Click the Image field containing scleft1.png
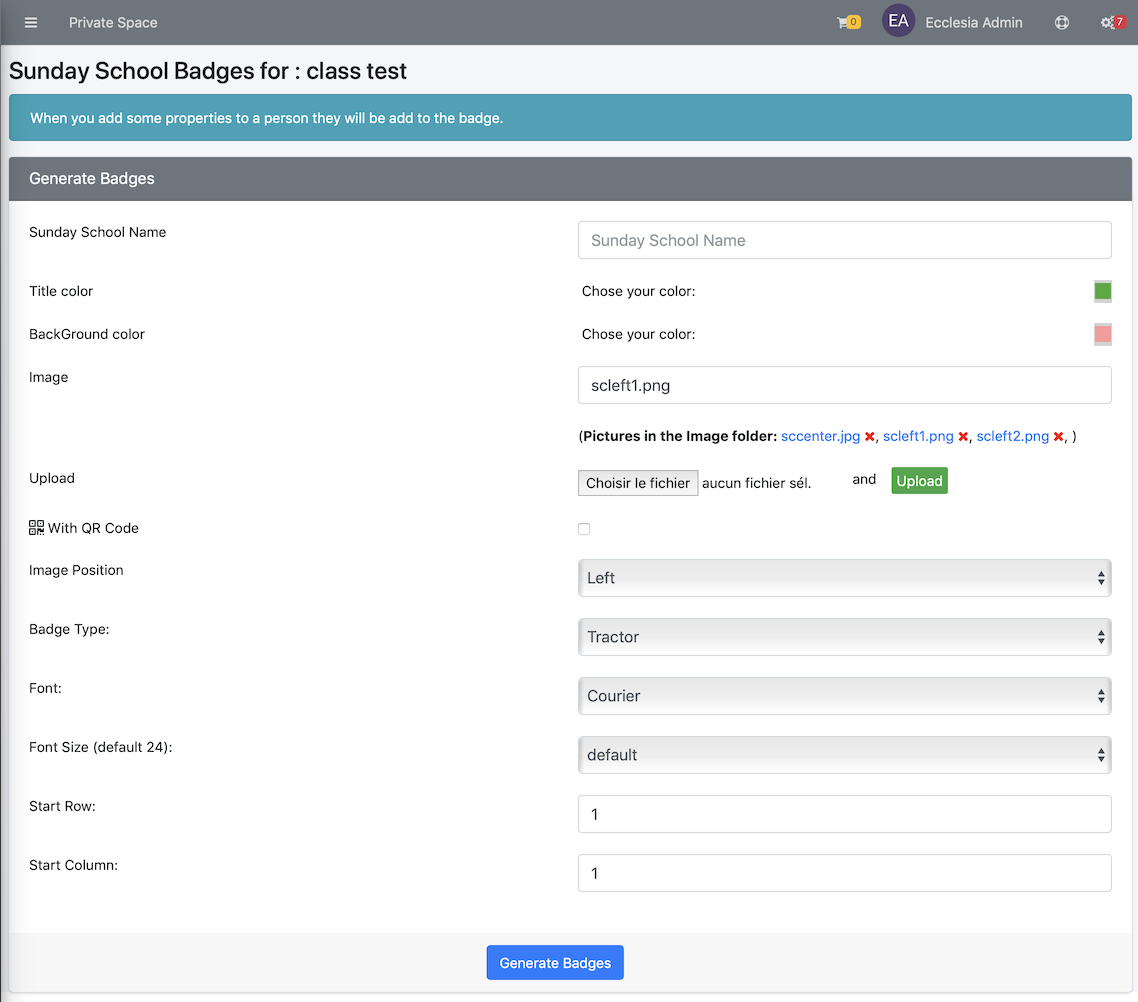The height and width of the screenshot is (1002, 1138). (844, 385)
